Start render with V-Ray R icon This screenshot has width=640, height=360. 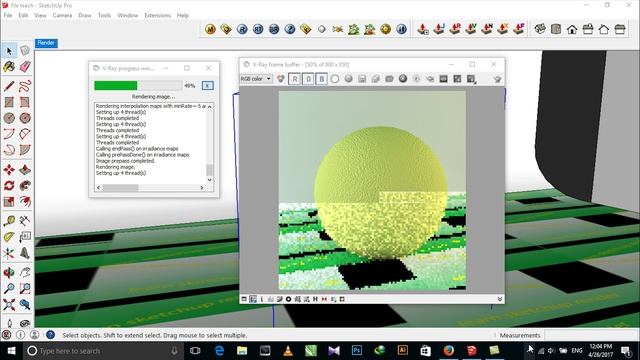pos(242,29)
